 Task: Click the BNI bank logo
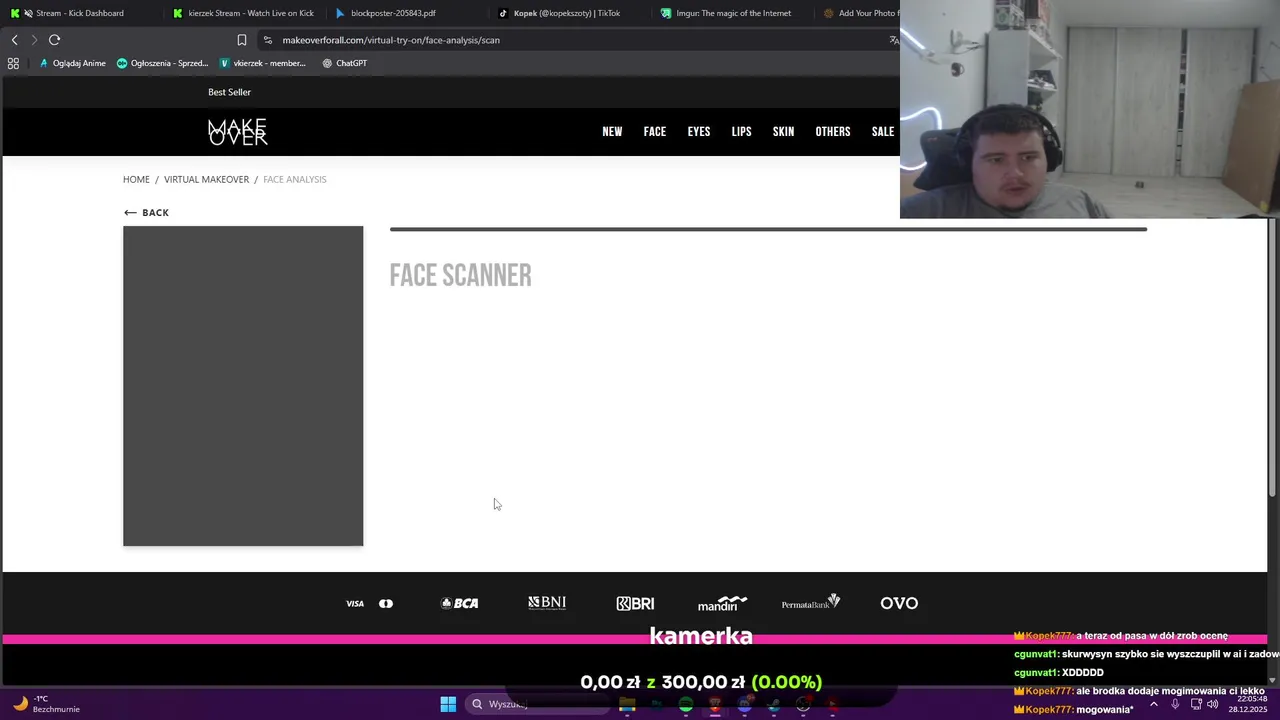[x=547, y=602]
